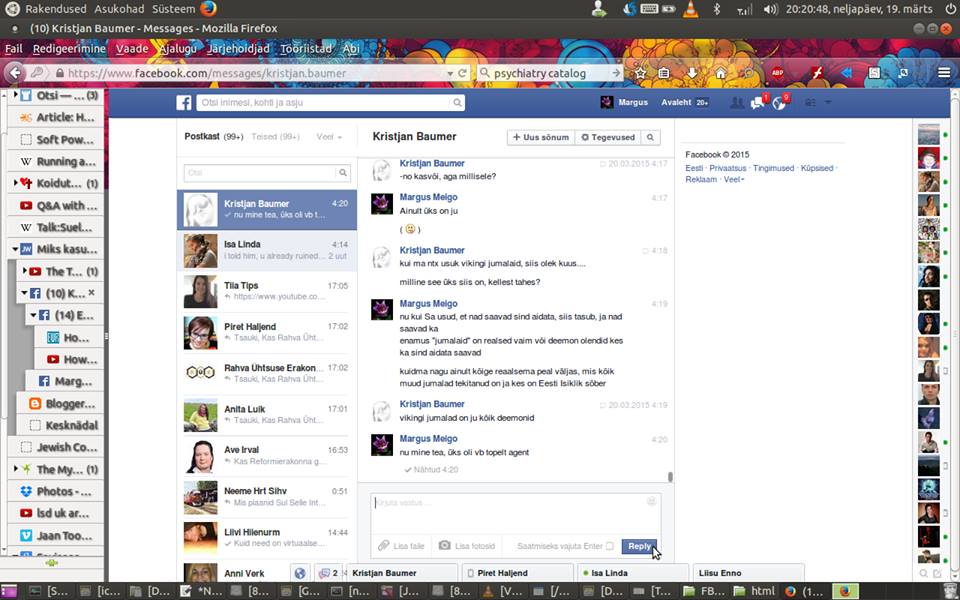Click the Privaatsus footer link

click(728, 168)
